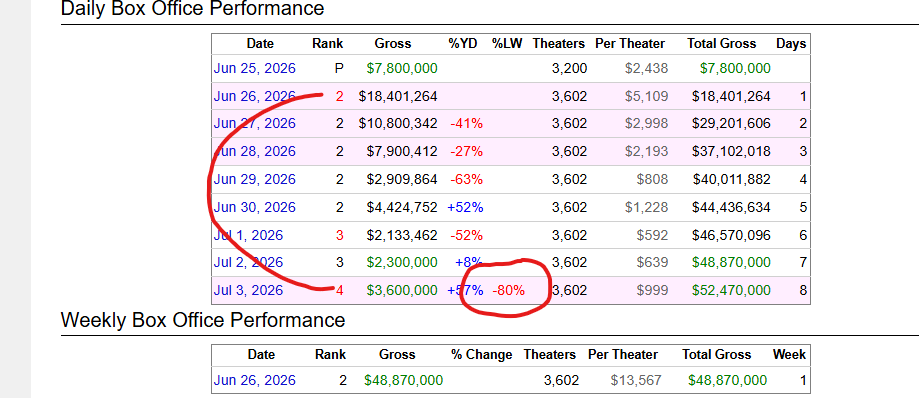Click the weekly $48,870,000 gross value
The image size is (919, 398).
(x=403, y=380)
